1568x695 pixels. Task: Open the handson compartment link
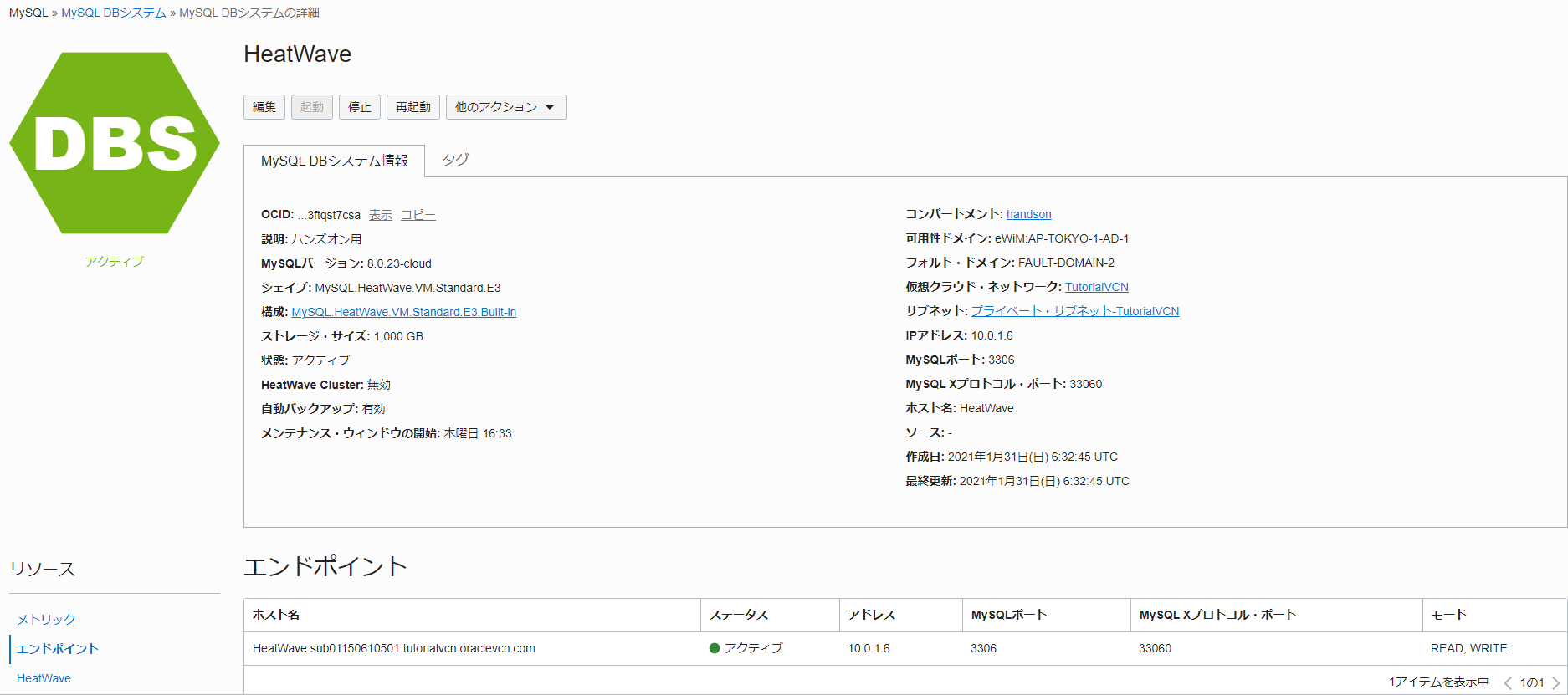[x=1028, y=214]
